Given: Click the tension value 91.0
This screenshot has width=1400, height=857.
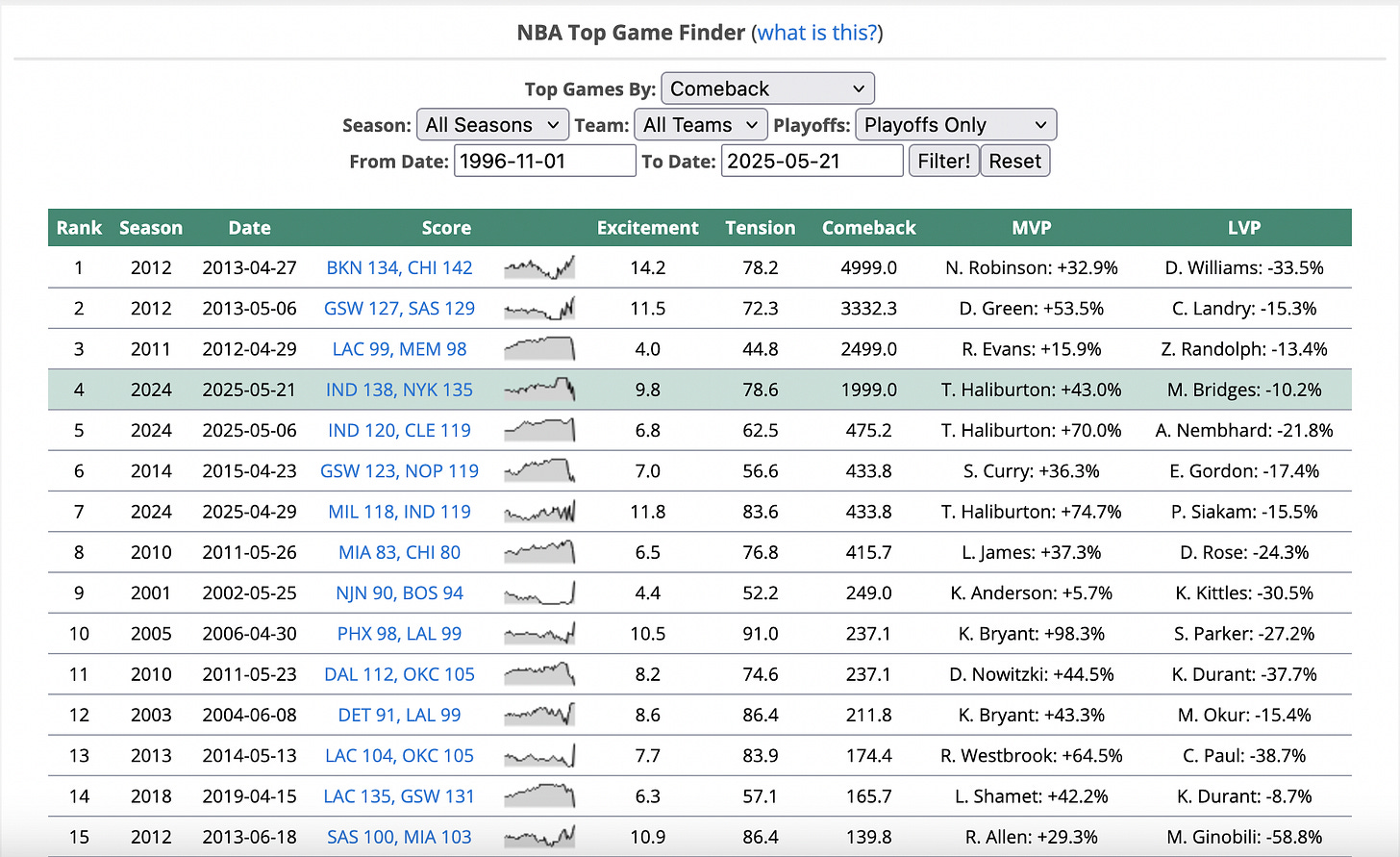Looking at the screenshot, I should (761, 634).
